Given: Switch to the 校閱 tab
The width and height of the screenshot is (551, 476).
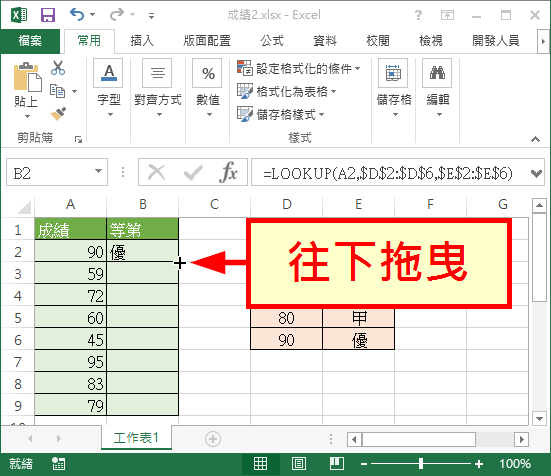Looking at the screenshot, I should click(378, 41).
